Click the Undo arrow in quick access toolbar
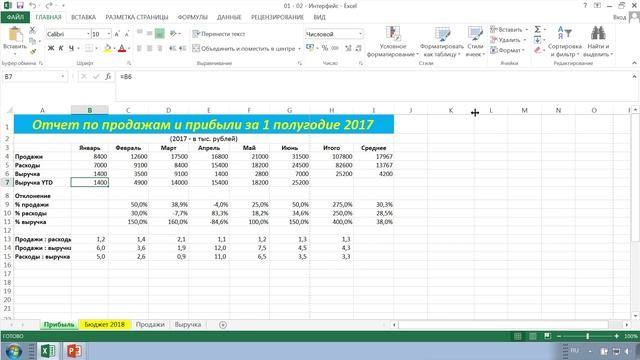 tap(33, 5)
